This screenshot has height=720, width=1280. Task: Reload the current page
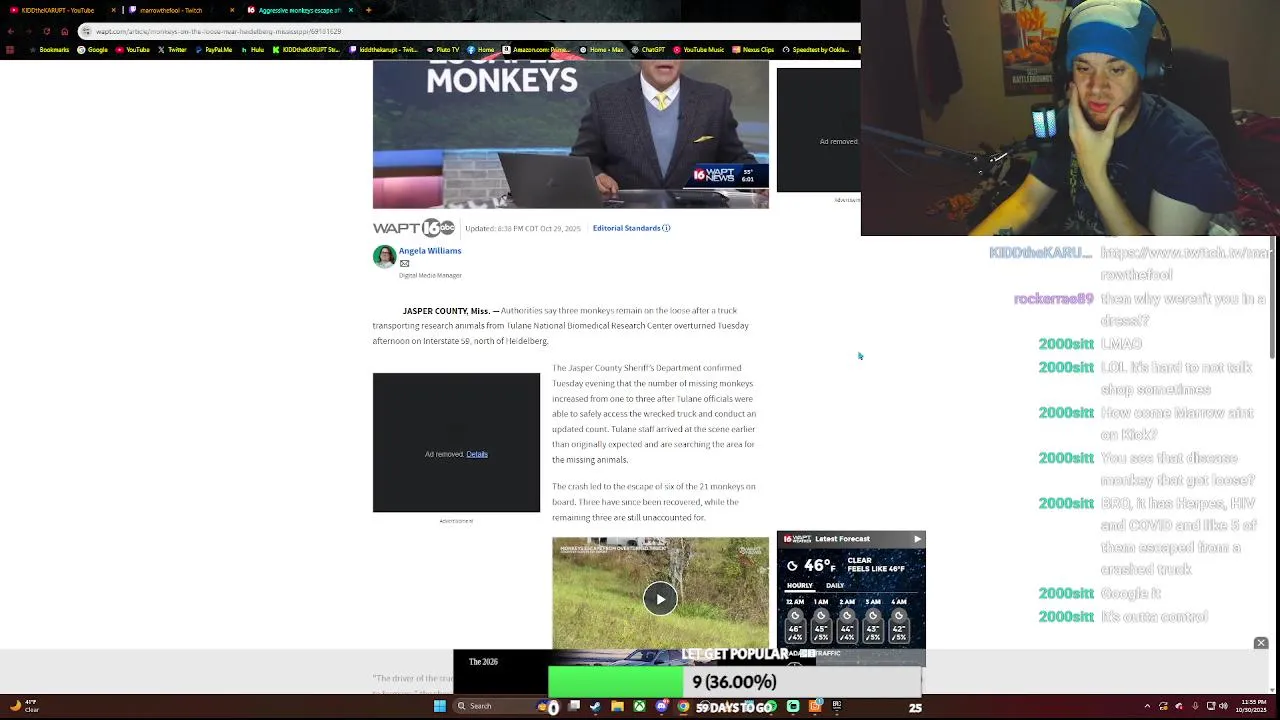[46, 31]
